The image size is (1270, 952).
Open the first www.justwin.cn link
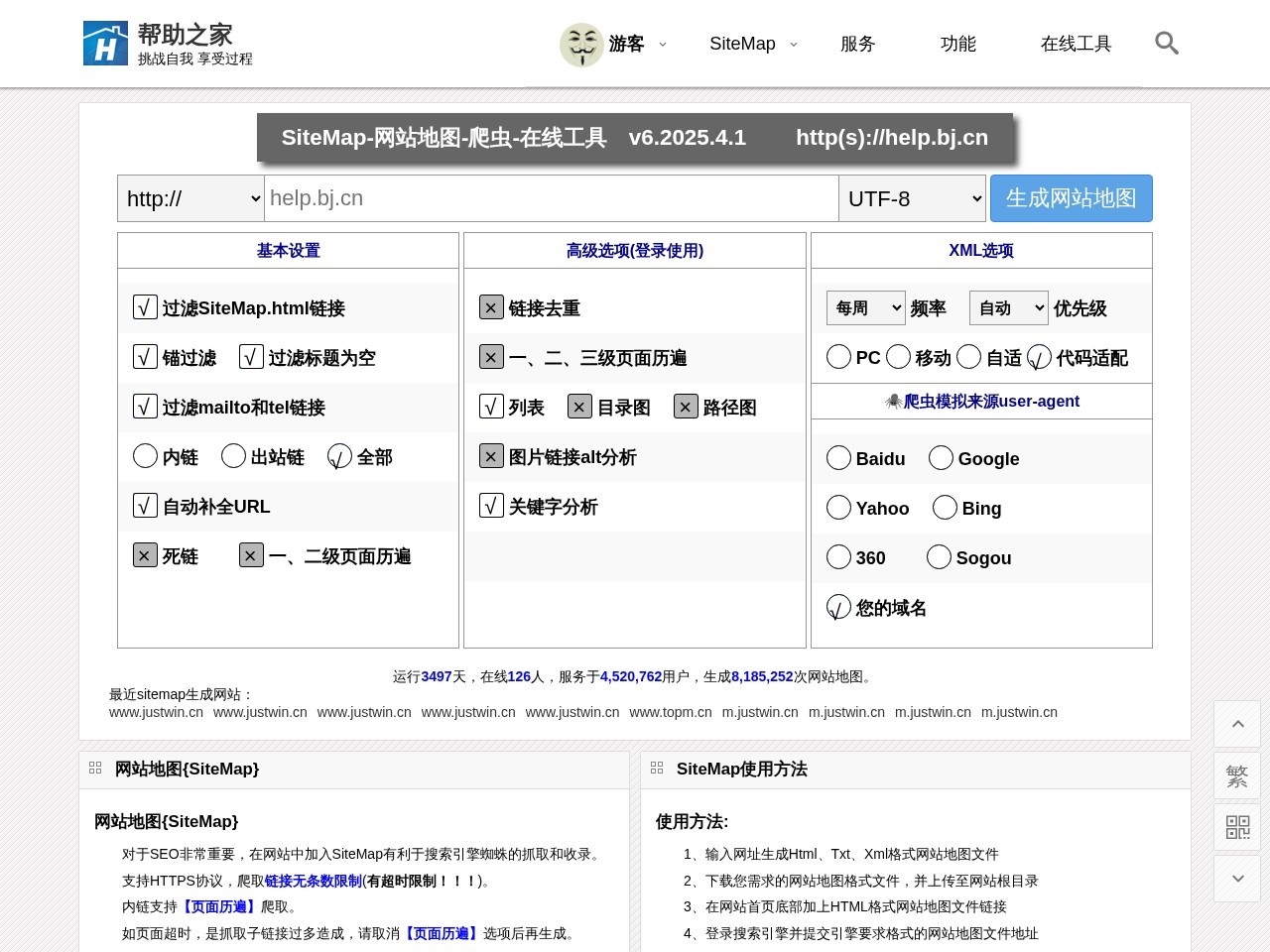[x=156, y=712]
